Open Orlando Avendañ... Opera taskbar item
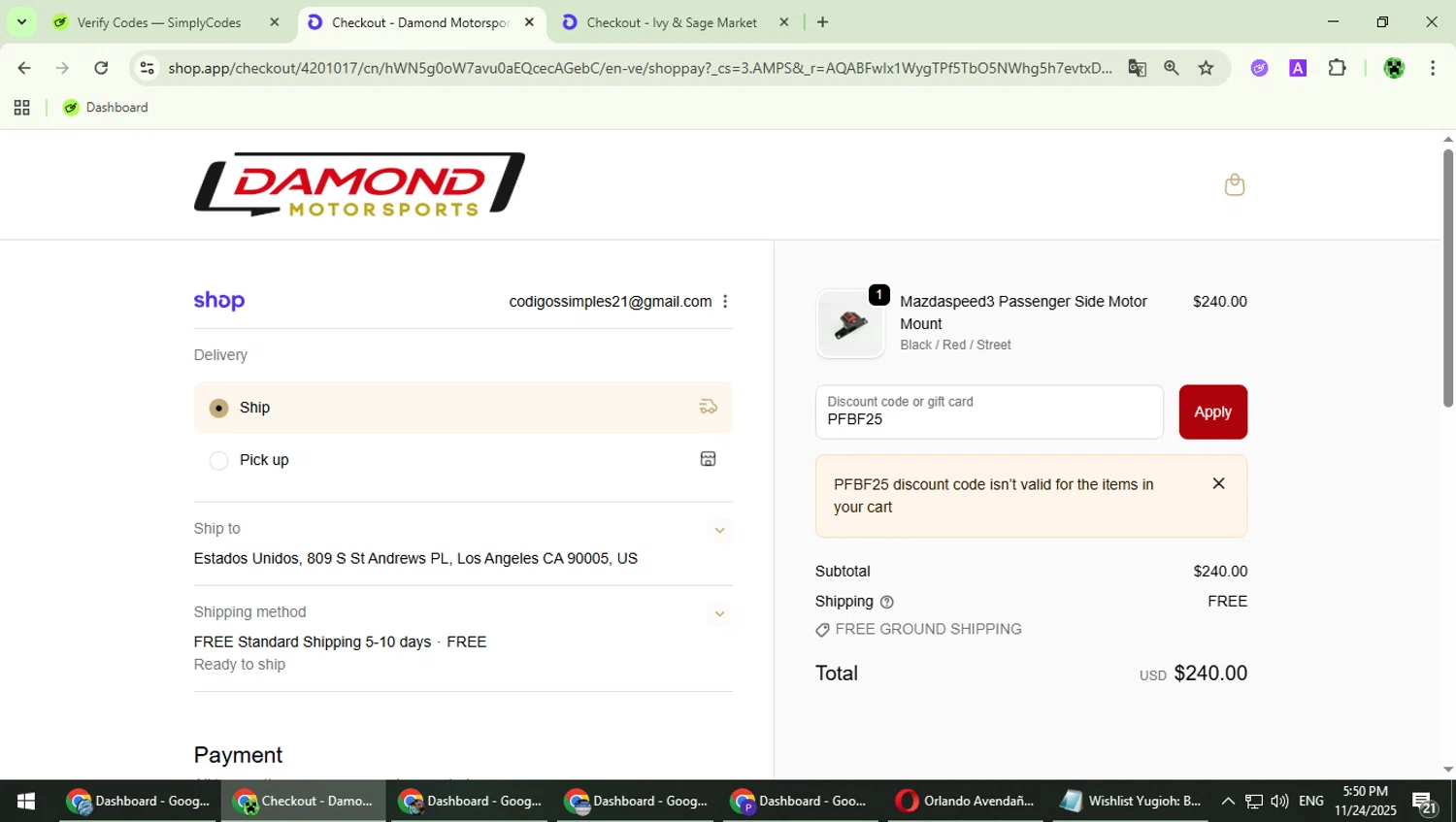 [967, 801]
